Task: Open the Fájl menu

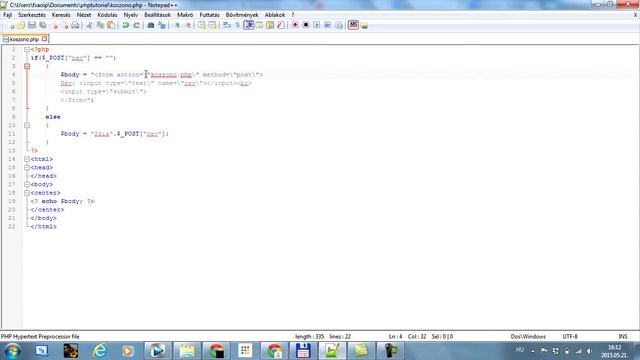Action: [7, 15]
